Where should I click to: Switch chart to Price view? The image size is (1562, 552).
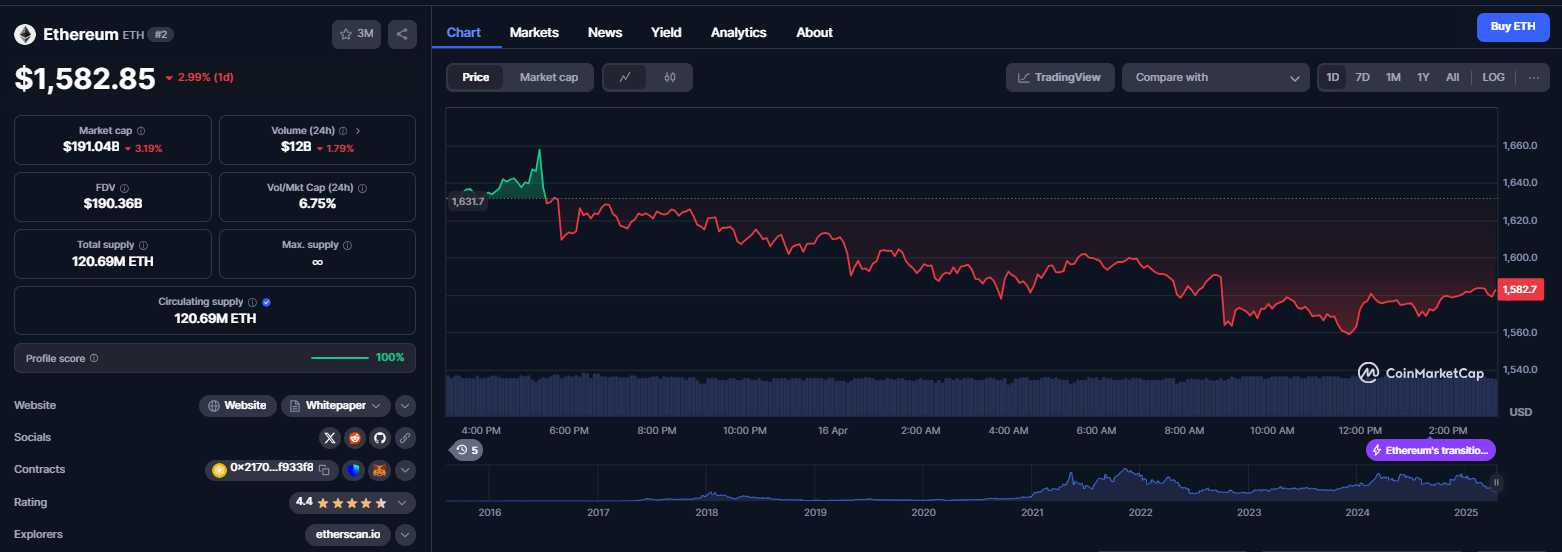[476, 77]
